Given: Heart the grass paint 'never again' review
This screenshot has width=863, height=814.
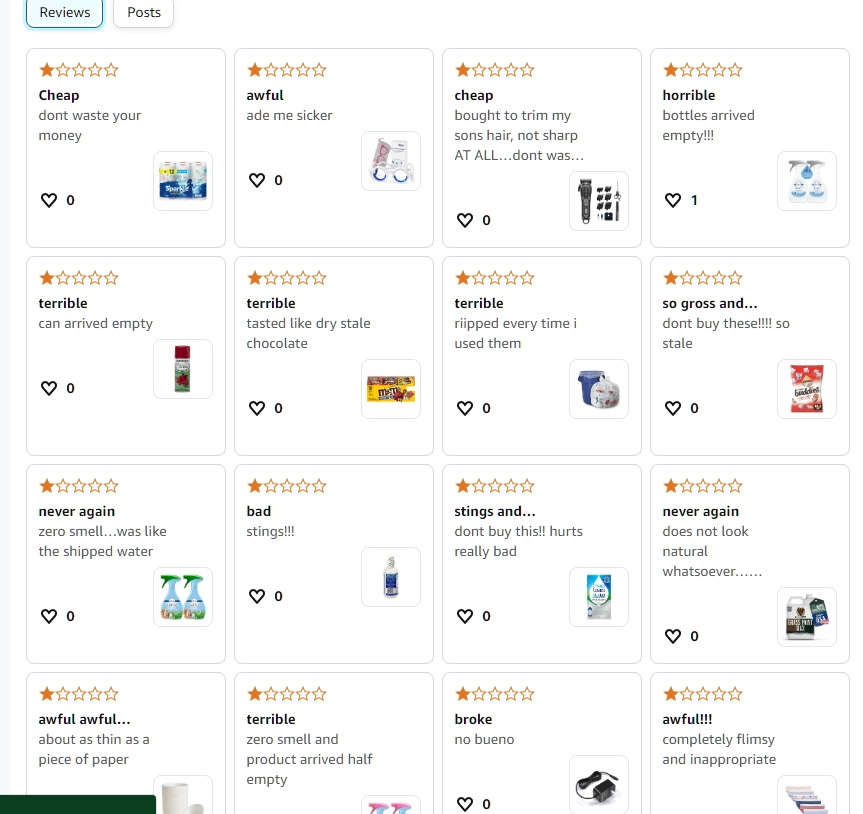Looking at the screenshot, I should click(673, 636).
